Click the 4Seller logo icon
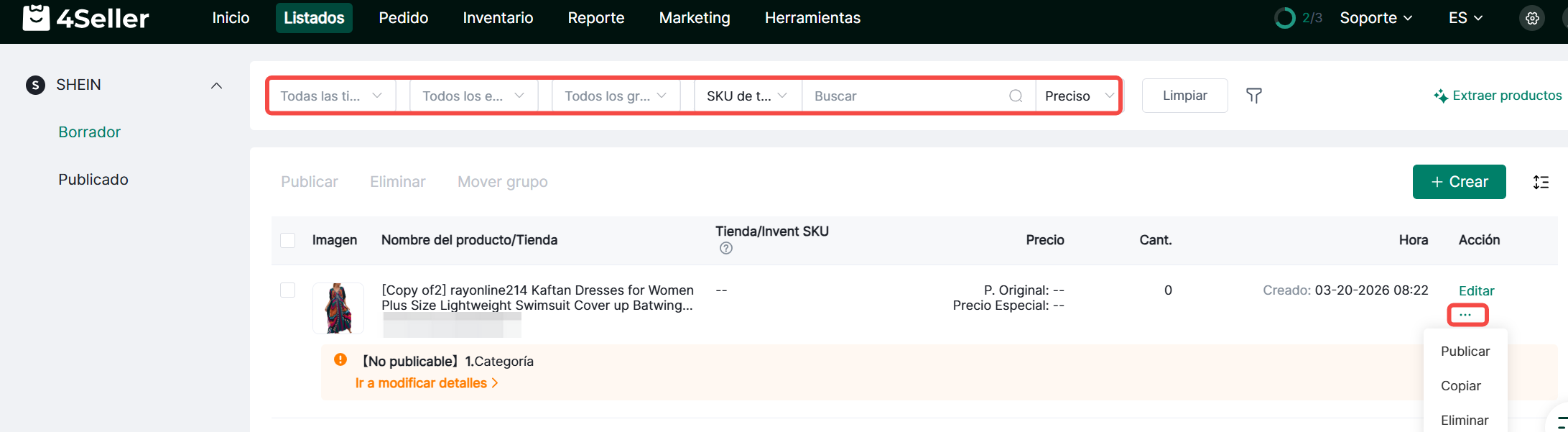 [x=36, y=18]
